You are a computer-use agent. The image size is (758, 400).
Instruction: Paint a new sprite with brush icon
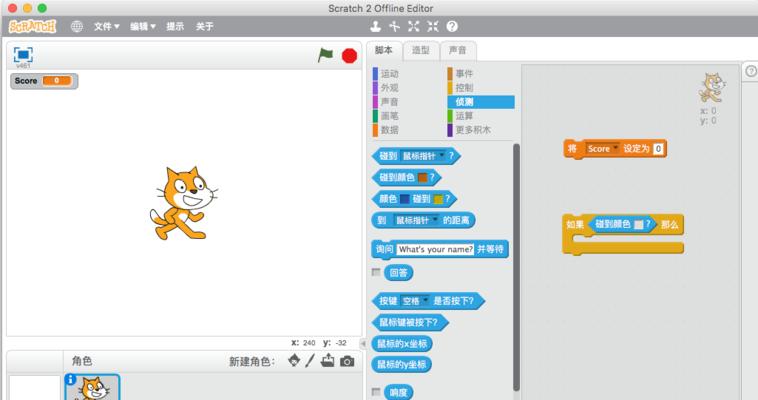(x=310, y=360)
